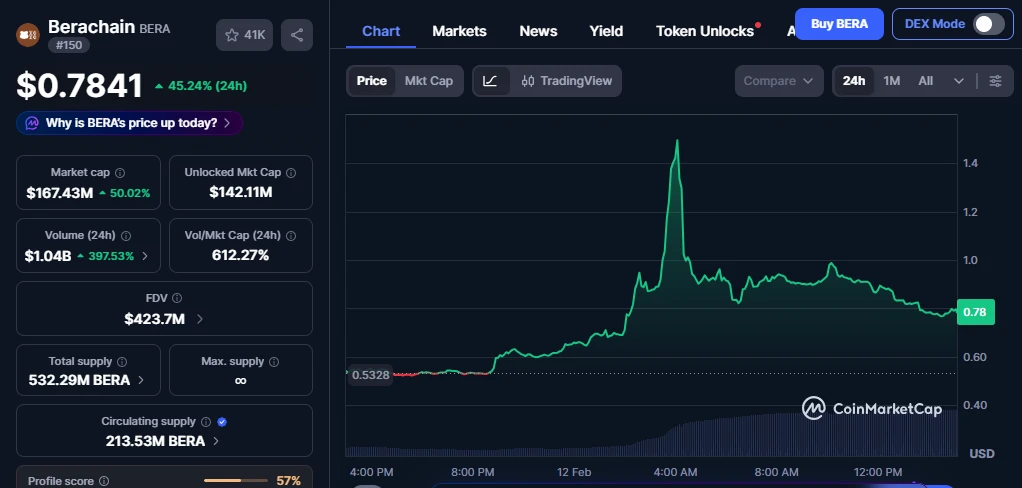
Task: Open the Compare dropdown
Action: tap(778, 81)
